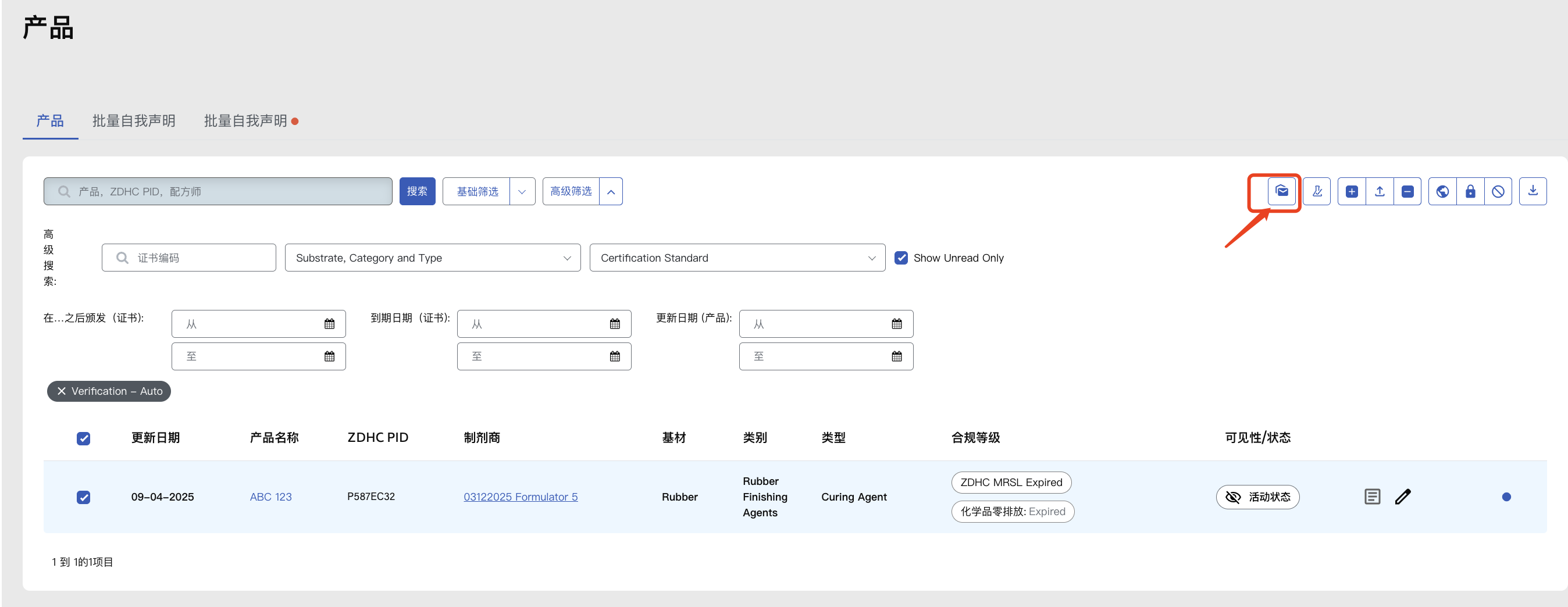This screenshot has height=607, width=1568.
Task: Toggle the select-all checkbox in table header
Action: coord(83,438)
